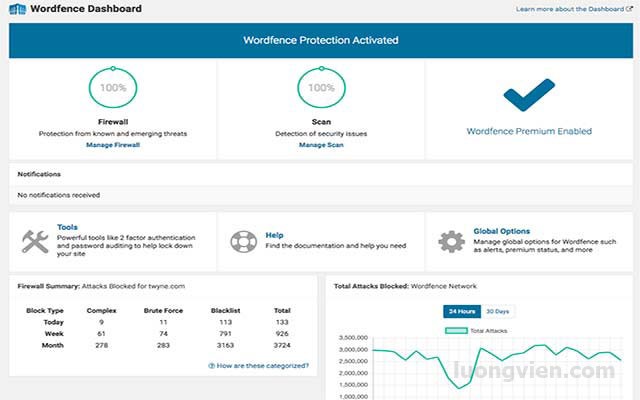Click the Tools wrench and hammer icon

[35, 242]
